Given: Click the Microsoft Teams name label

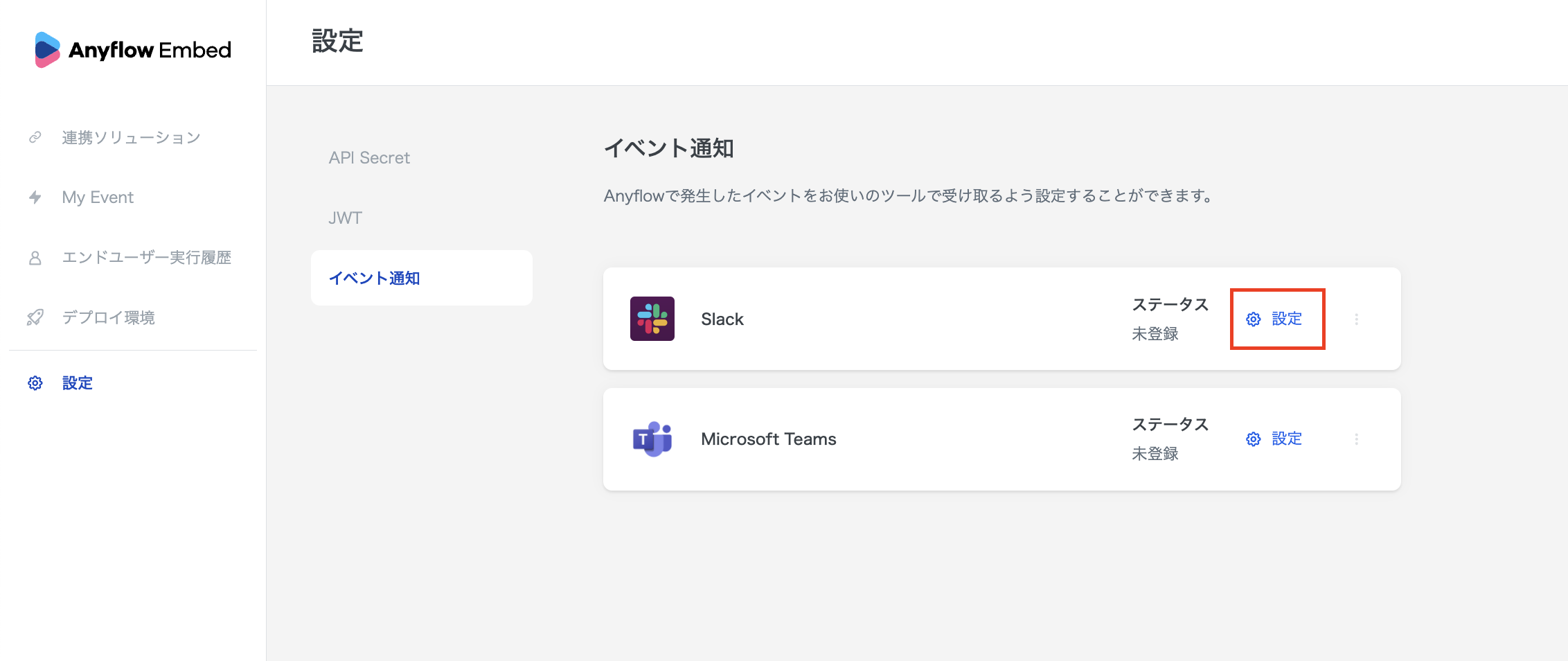Looking at the screenshot, I should point(768,439).
